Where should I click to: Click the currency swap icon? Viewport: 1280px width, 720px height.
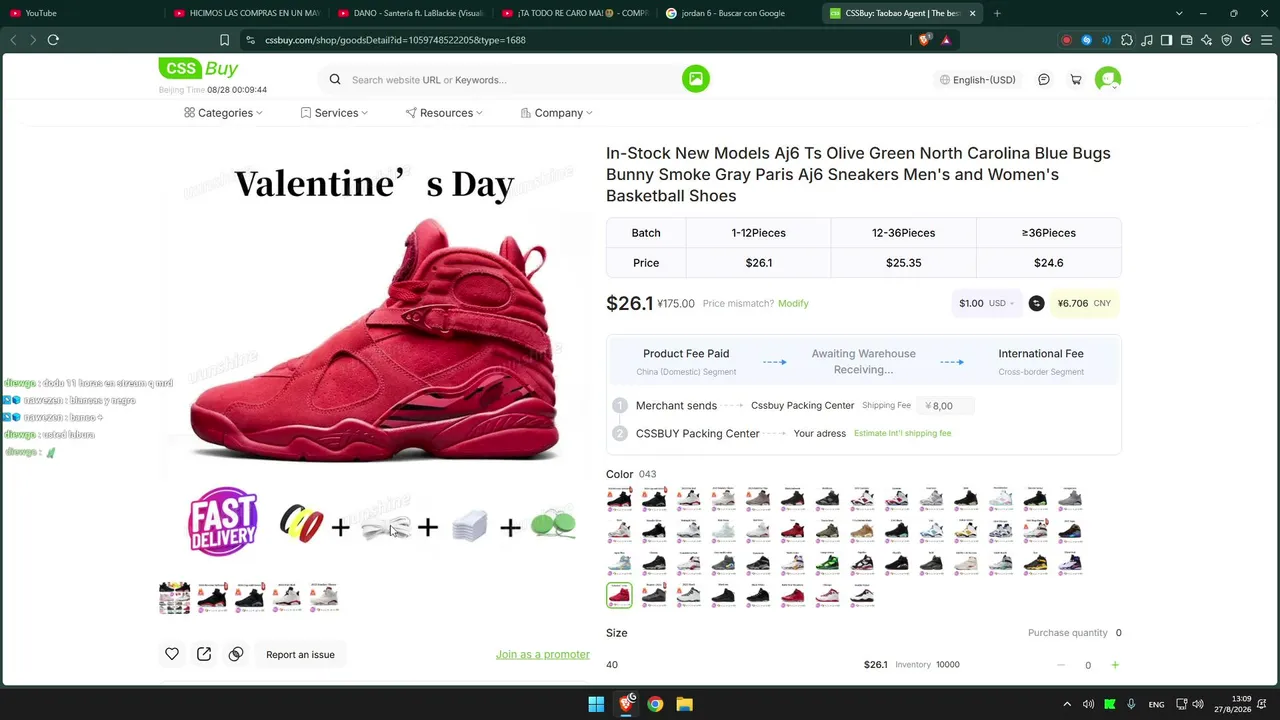coord(1037,303)
